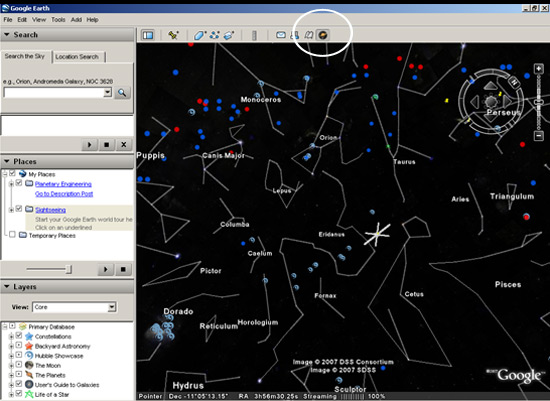550x401 pixels.
Task: Uncheck the Constellations layer checkbox
Action: [19, 336]
